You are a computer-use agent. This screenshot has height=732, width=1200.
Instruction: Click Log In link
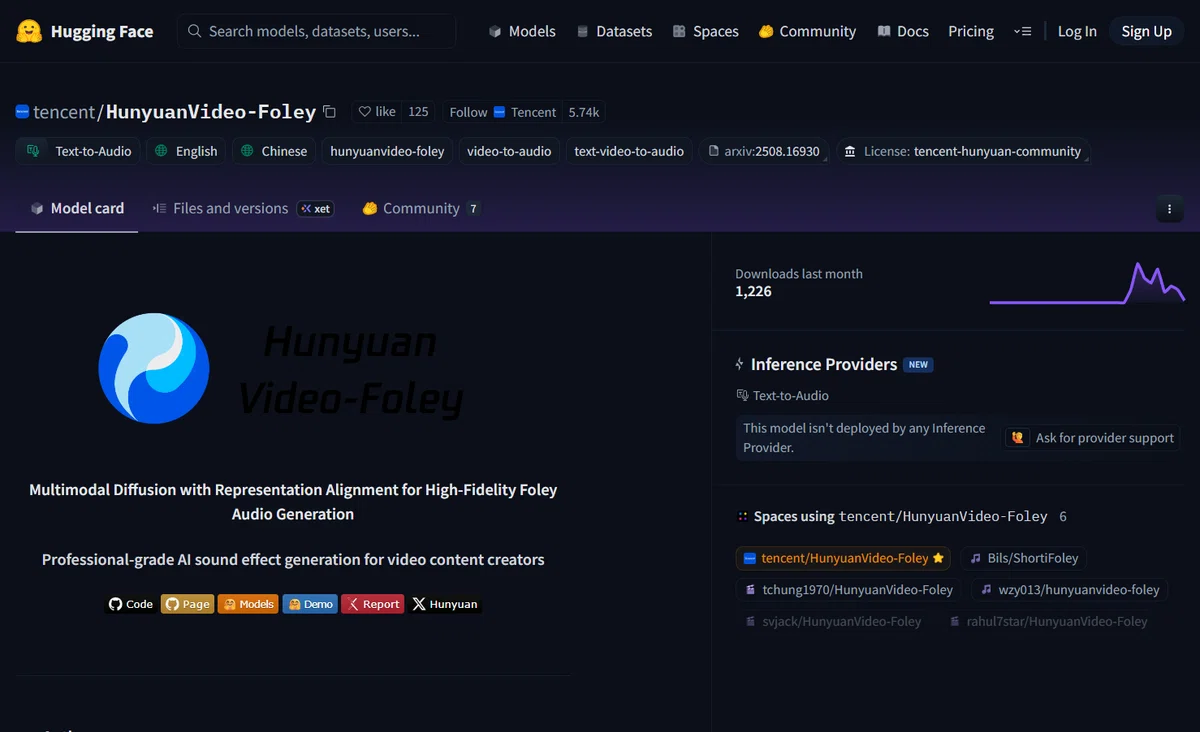click(1077, 31)
